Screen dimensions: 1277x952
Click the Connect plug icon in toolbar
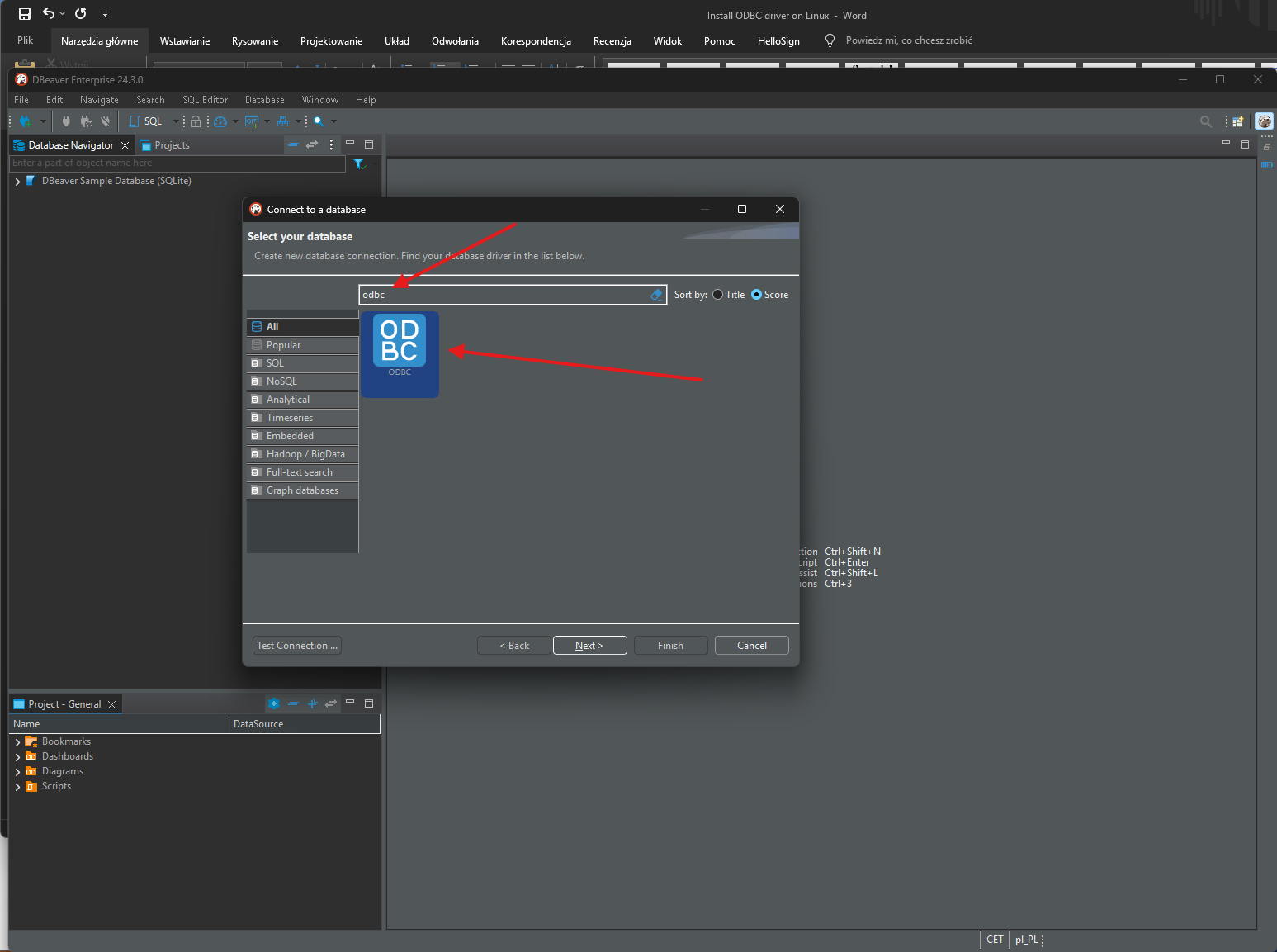point(66,121)
